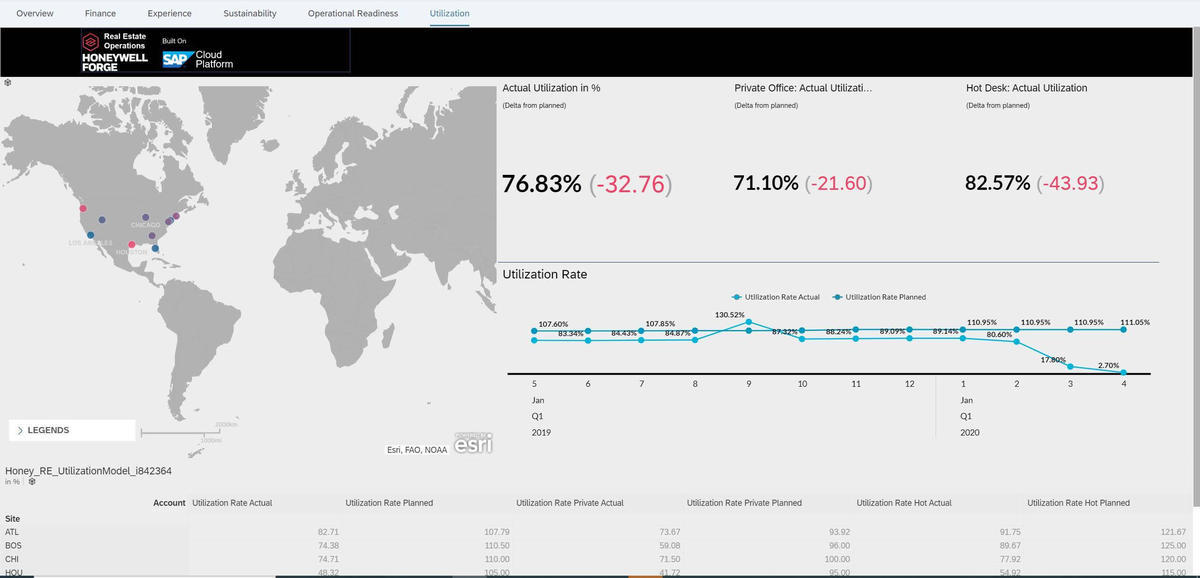The width and height of the screenshot is (1200, 578).
Task: Go to the Operational Readiness tab
Action: tap(352, 13)
